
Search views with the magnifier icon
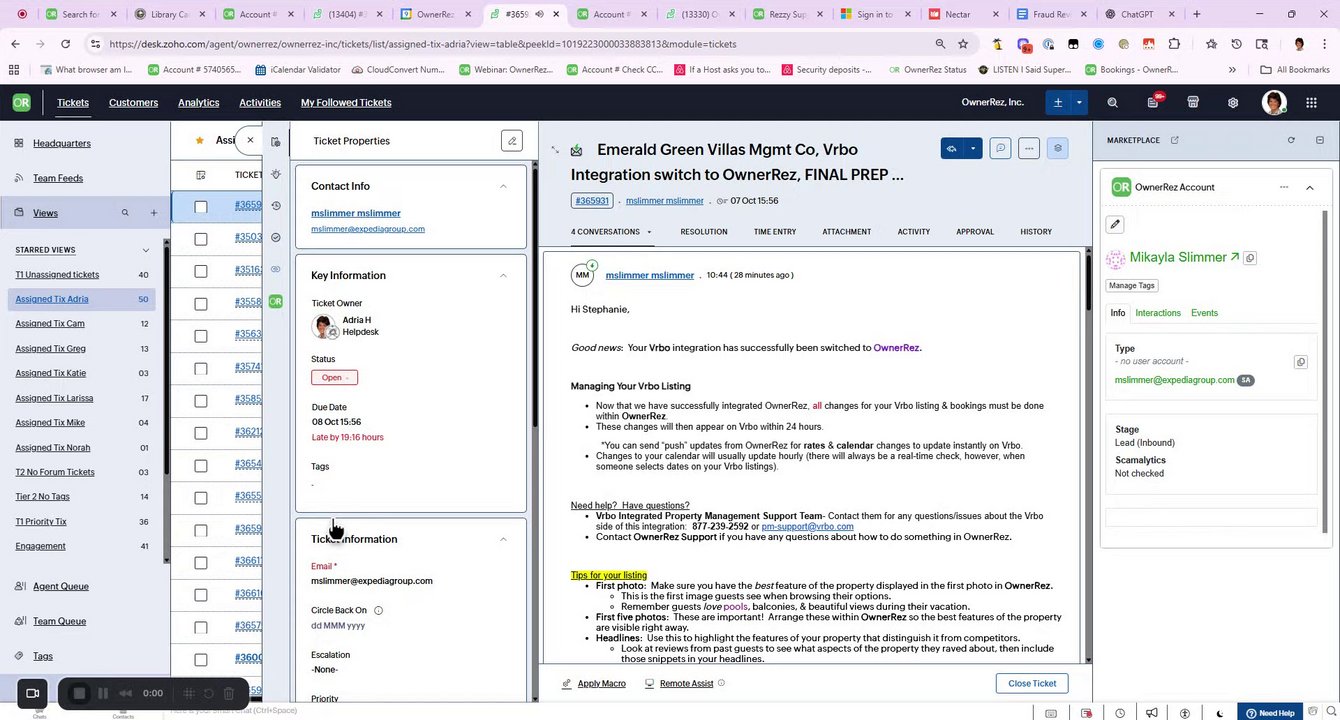[x=125, y=213]
